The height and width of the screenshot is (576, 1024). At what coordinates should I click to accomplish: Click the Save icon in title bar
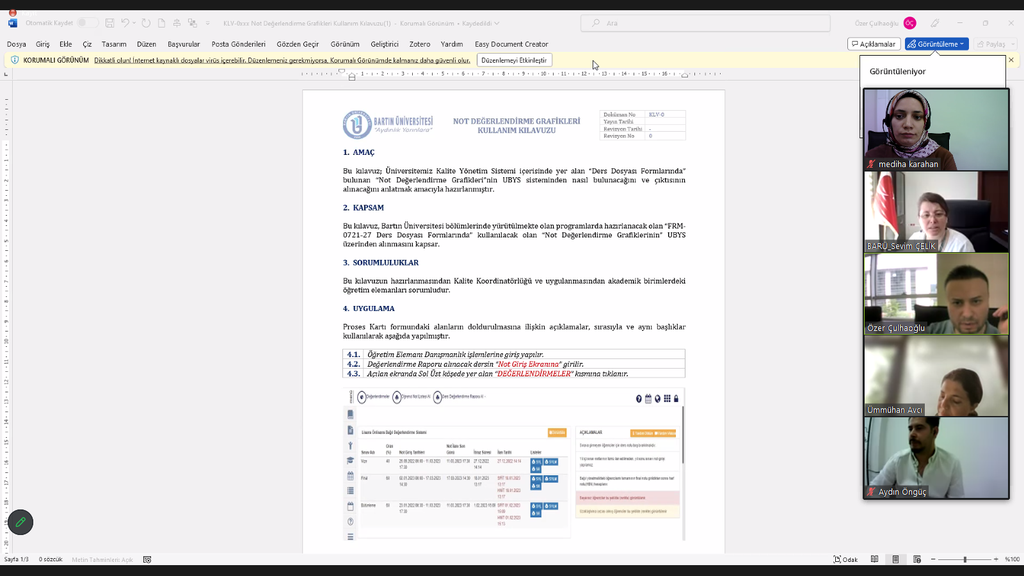pyautogui.click(x=110, y=23)
